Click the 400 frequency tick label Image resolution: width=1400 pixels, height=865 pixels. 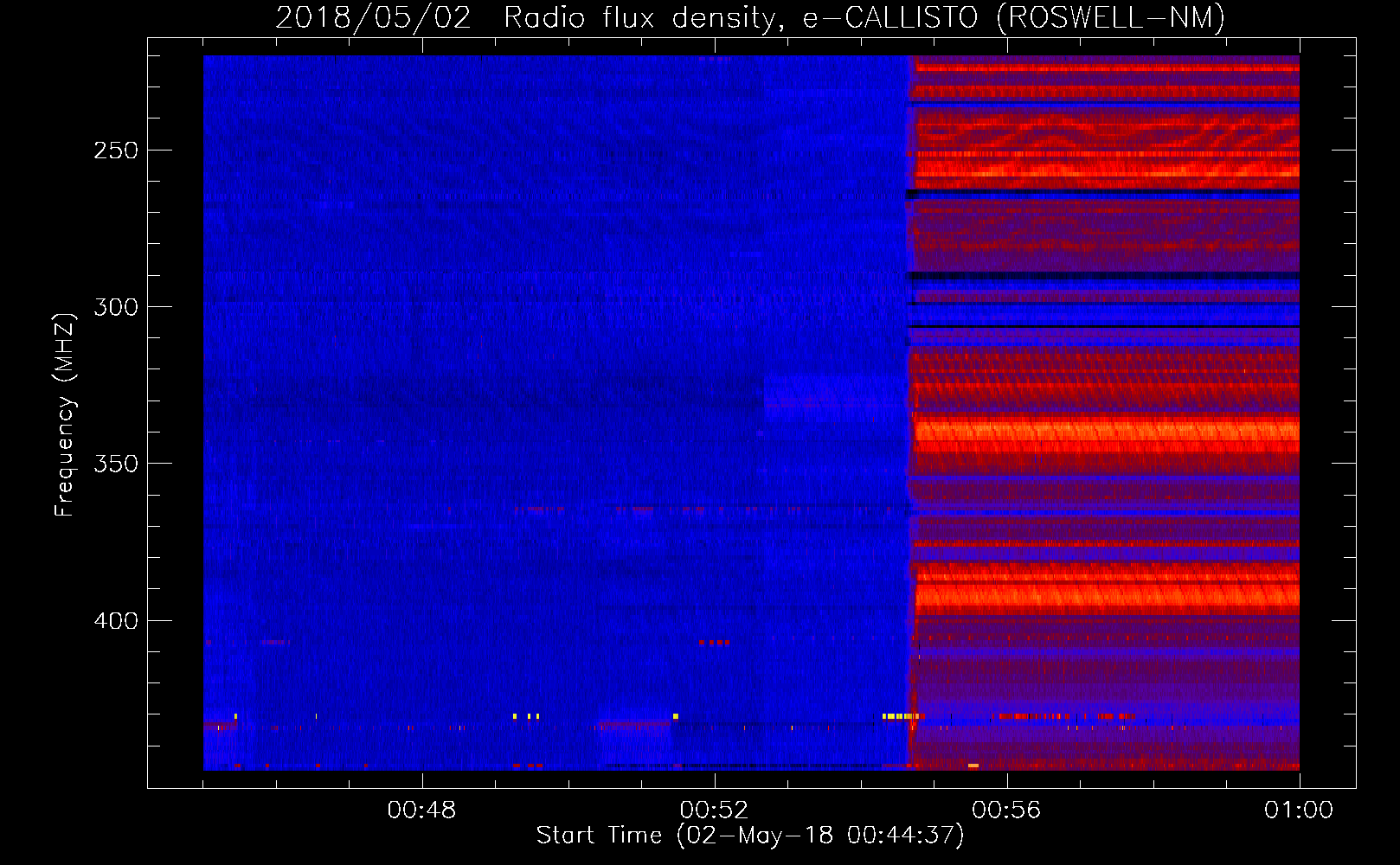click(x=116, y=621)
